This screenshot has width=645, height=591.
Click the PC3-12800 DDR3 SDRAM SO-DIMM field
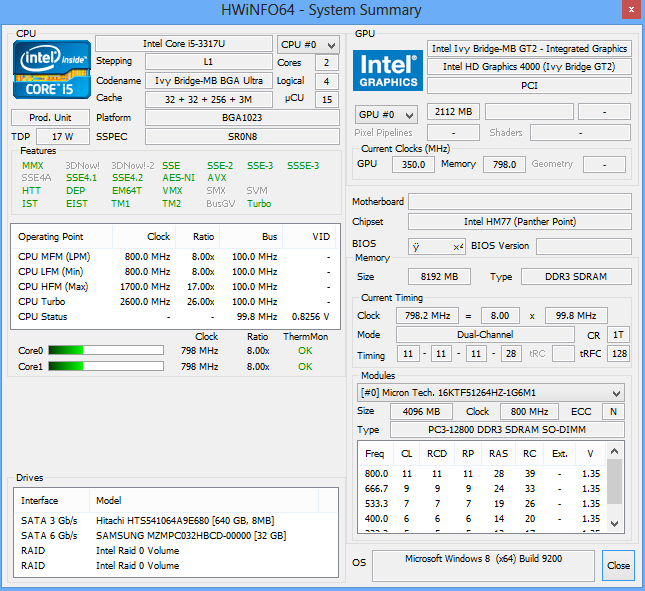tap(507, 430)
